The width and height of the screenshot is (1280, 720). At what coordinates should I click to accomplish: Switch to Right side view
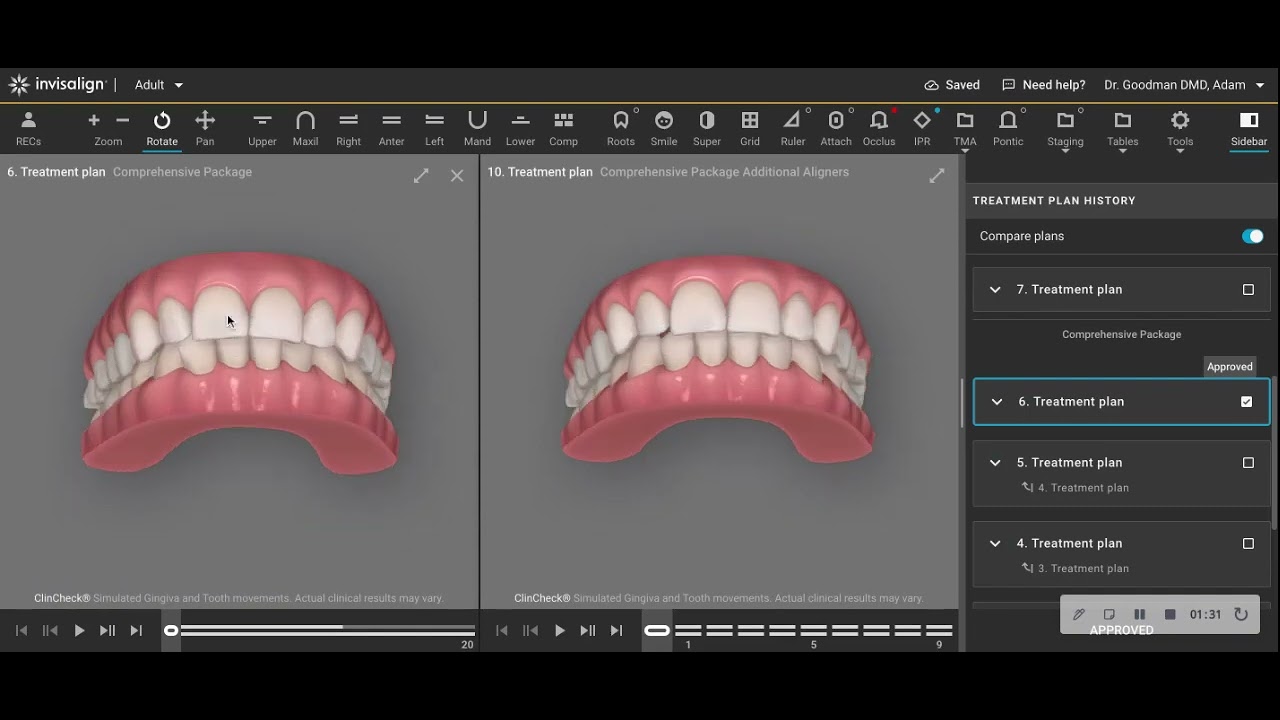(x=348, y=128)
